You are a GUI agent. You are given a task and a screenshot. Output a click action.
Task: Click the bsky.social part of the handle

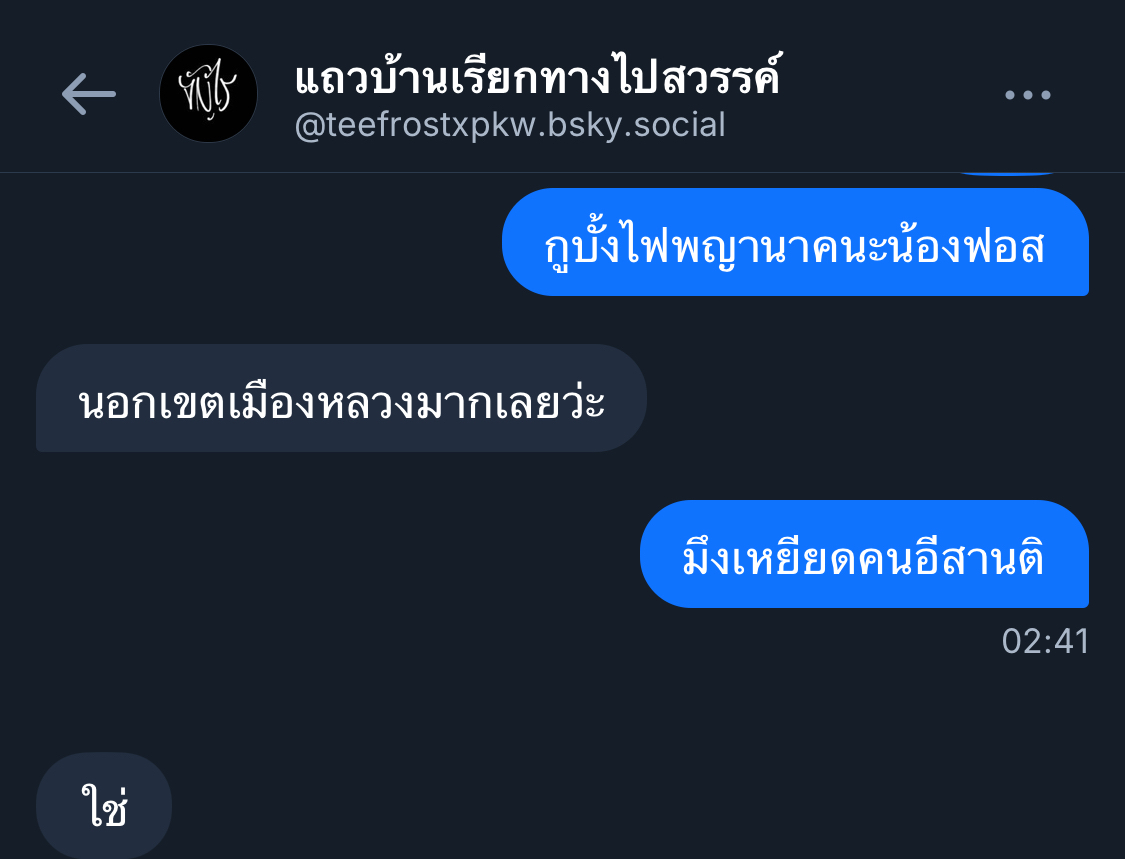pyautogui.click(x=636, y=125)
